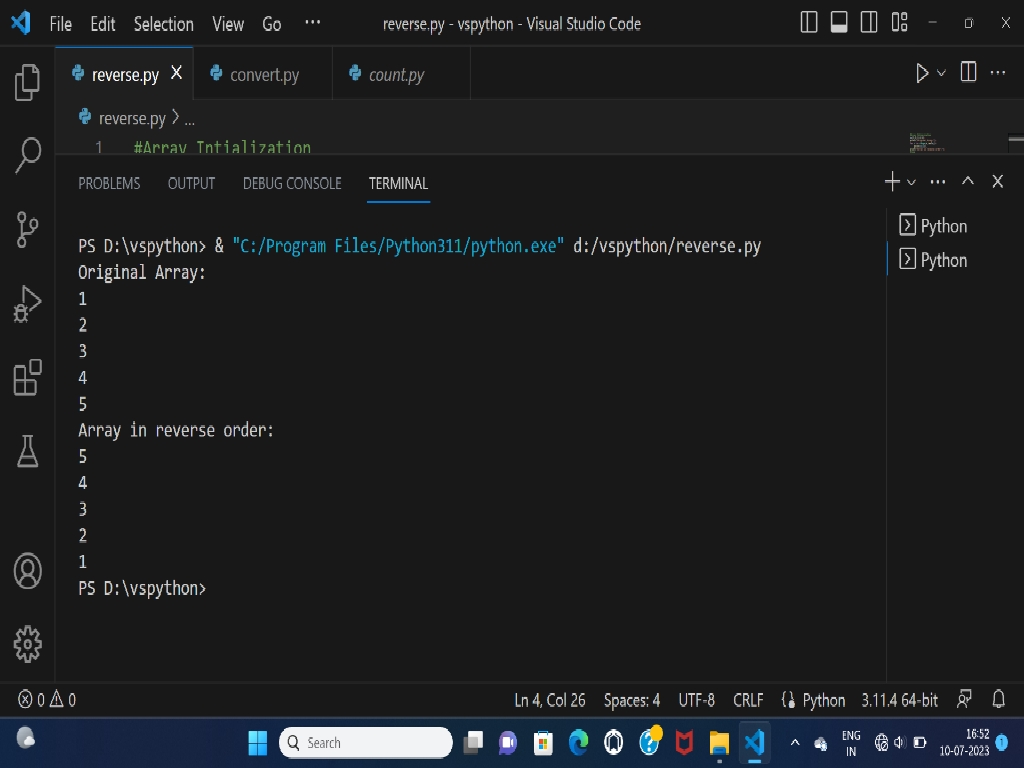Toggle Primary Side Bar layout icon
1024x768 pixels.
808,22
